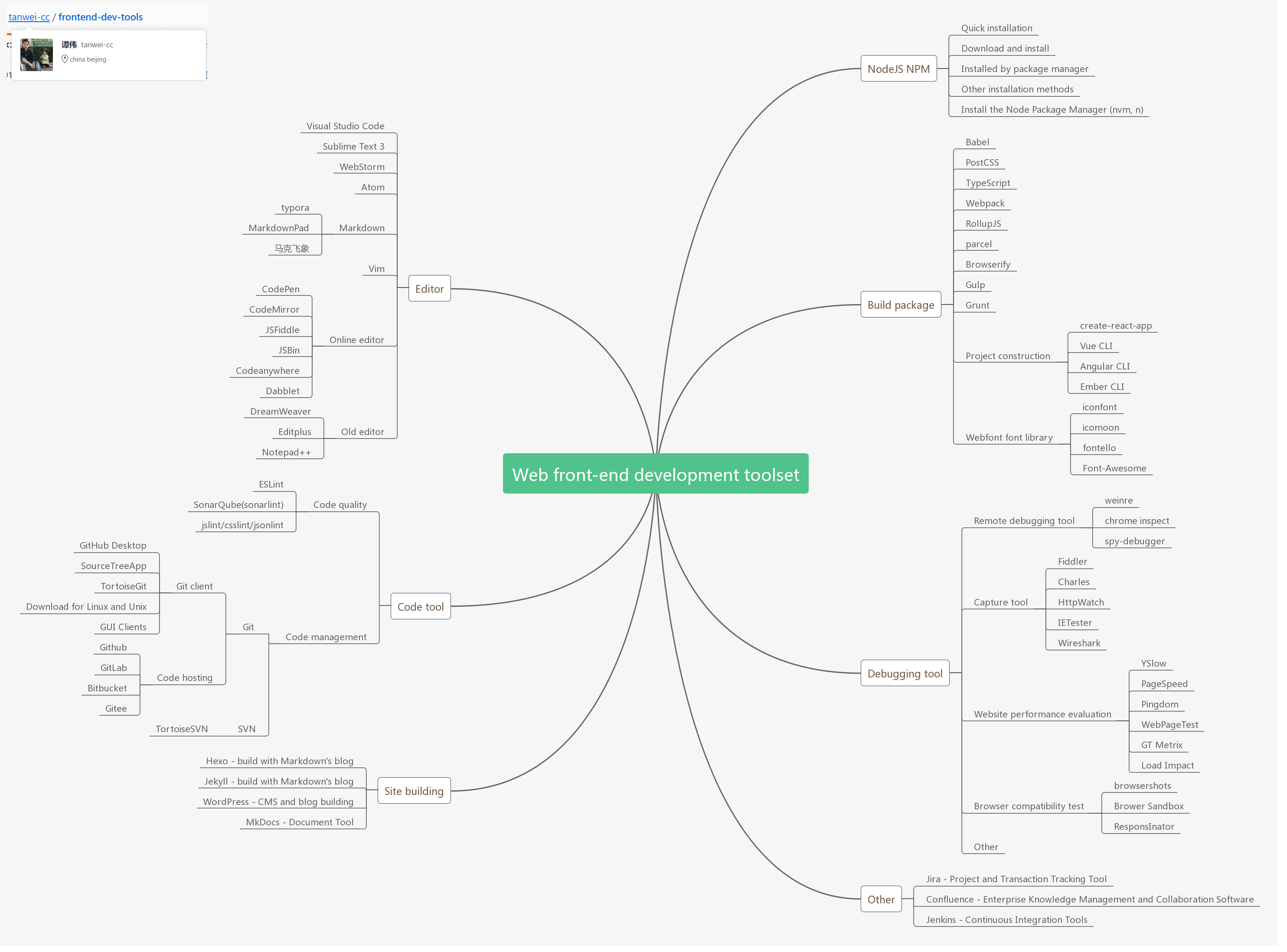Select the Editor branch node
1287x952 pixels.
(432, 291)
